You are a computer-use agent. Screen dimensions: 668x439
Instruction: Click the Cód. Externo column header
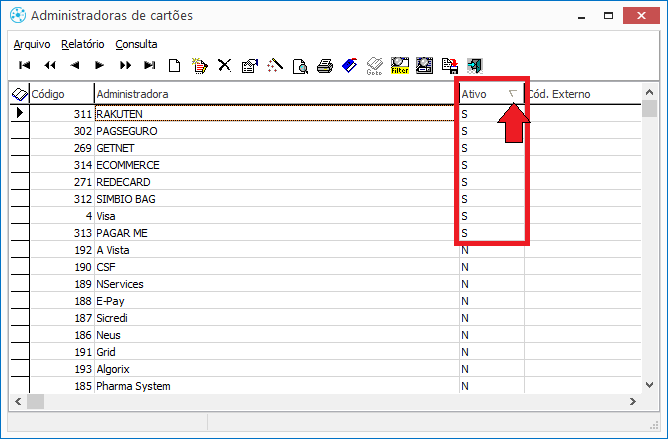583,94
